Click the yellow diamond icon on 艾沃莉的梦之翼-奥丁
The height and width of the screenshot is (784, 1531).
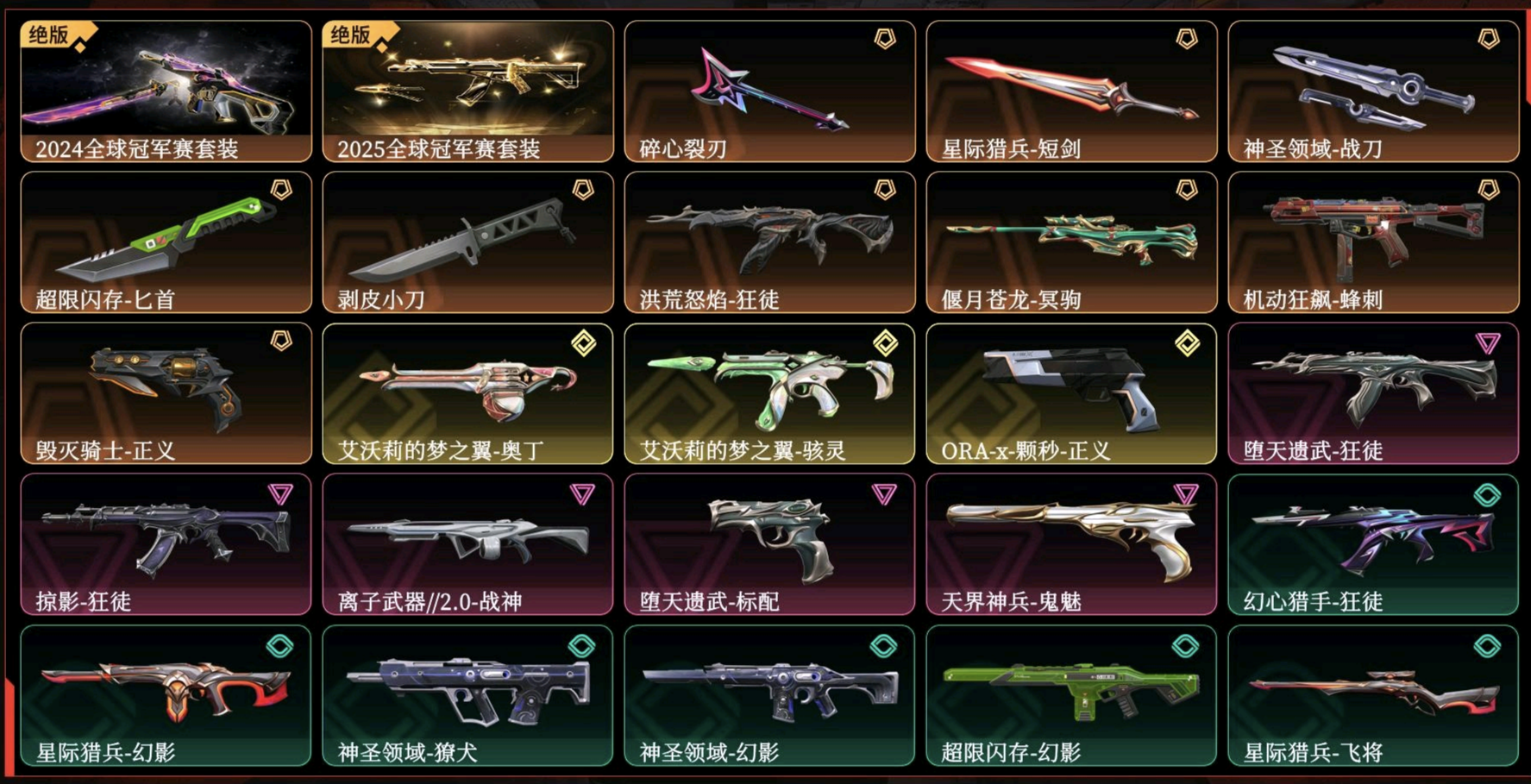click(584, 343)
